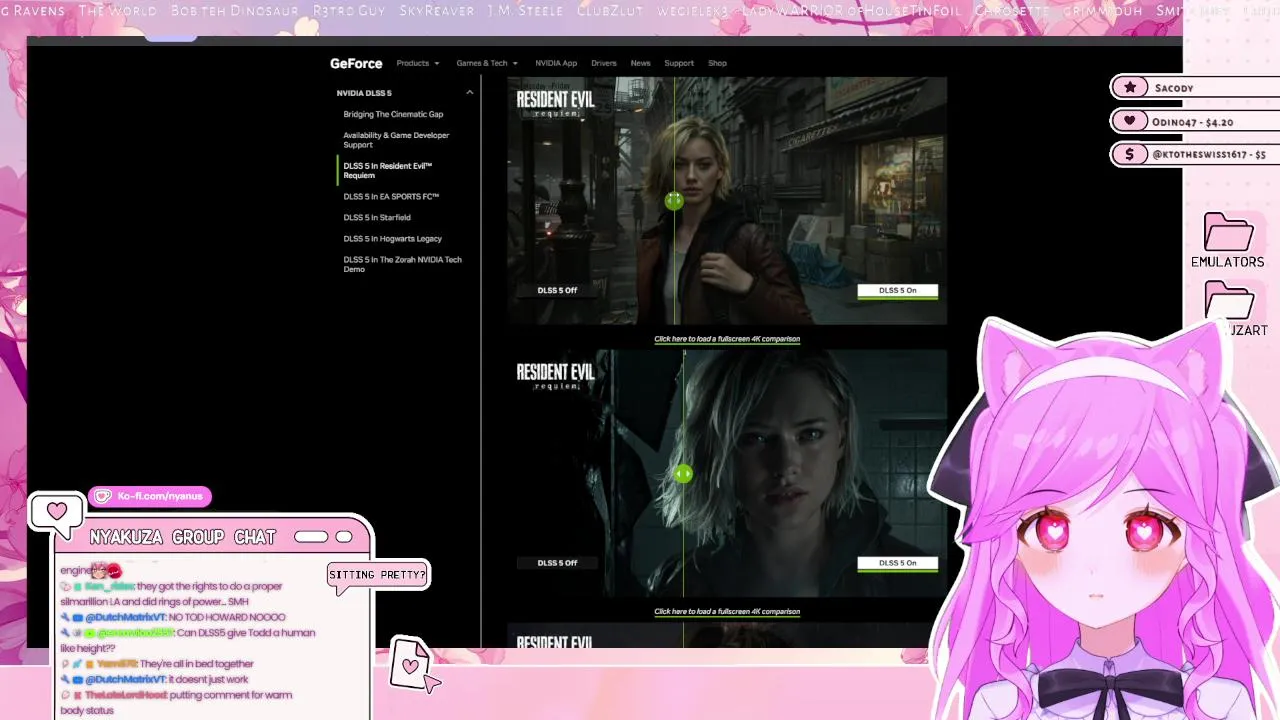Go to Bridging The Cinematic Gap section
This screenshot has height=720, width=1280.
click(x=393, y=114)
